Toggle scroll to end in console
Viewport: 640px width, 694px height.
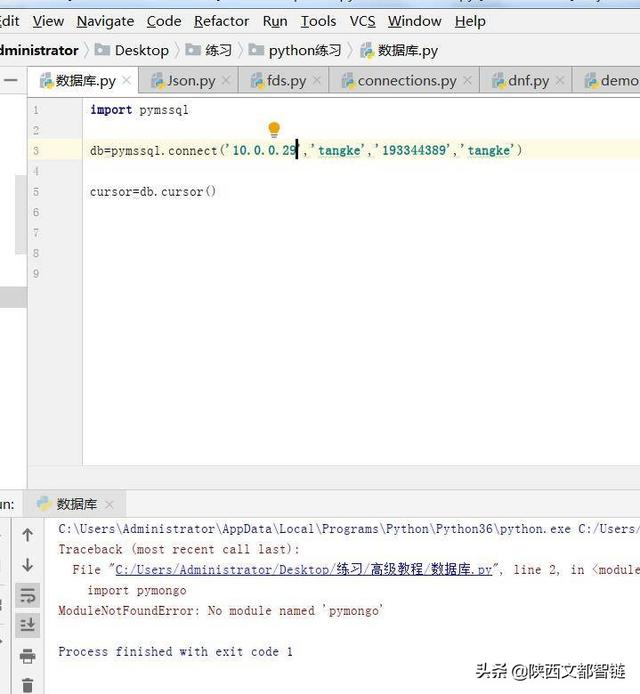point(27,625)
